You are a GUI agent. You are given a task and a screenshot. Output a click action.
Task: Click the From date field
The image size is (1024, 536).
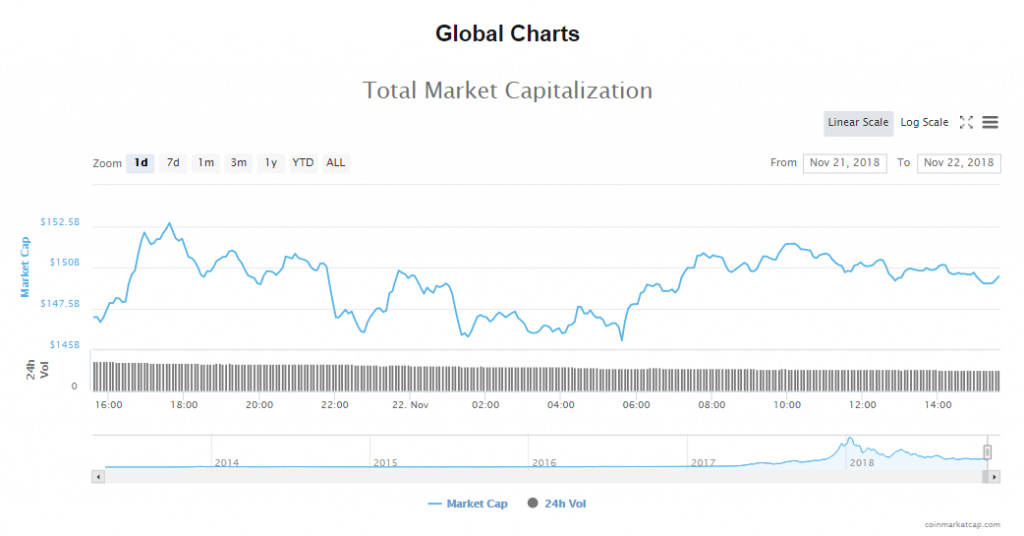click(x=844, y=163)
